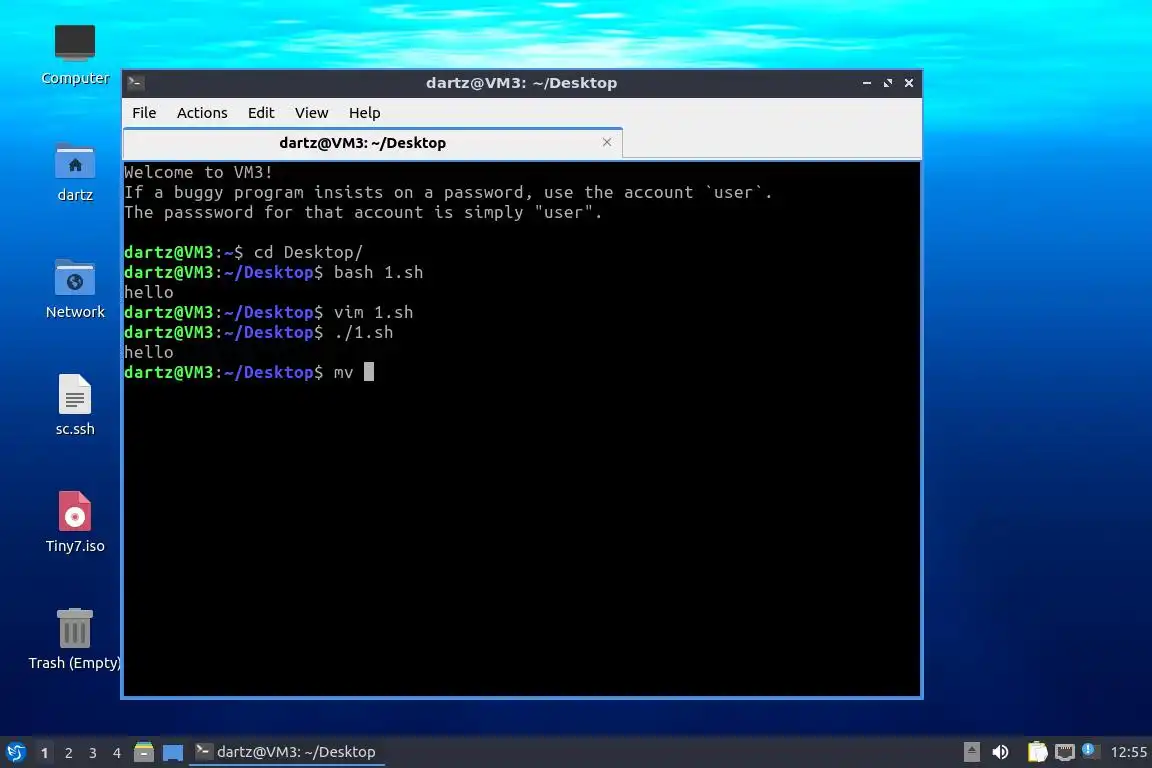Switch to workspace 2
This screenshot has height=768, width=1152.
point(68,753)
